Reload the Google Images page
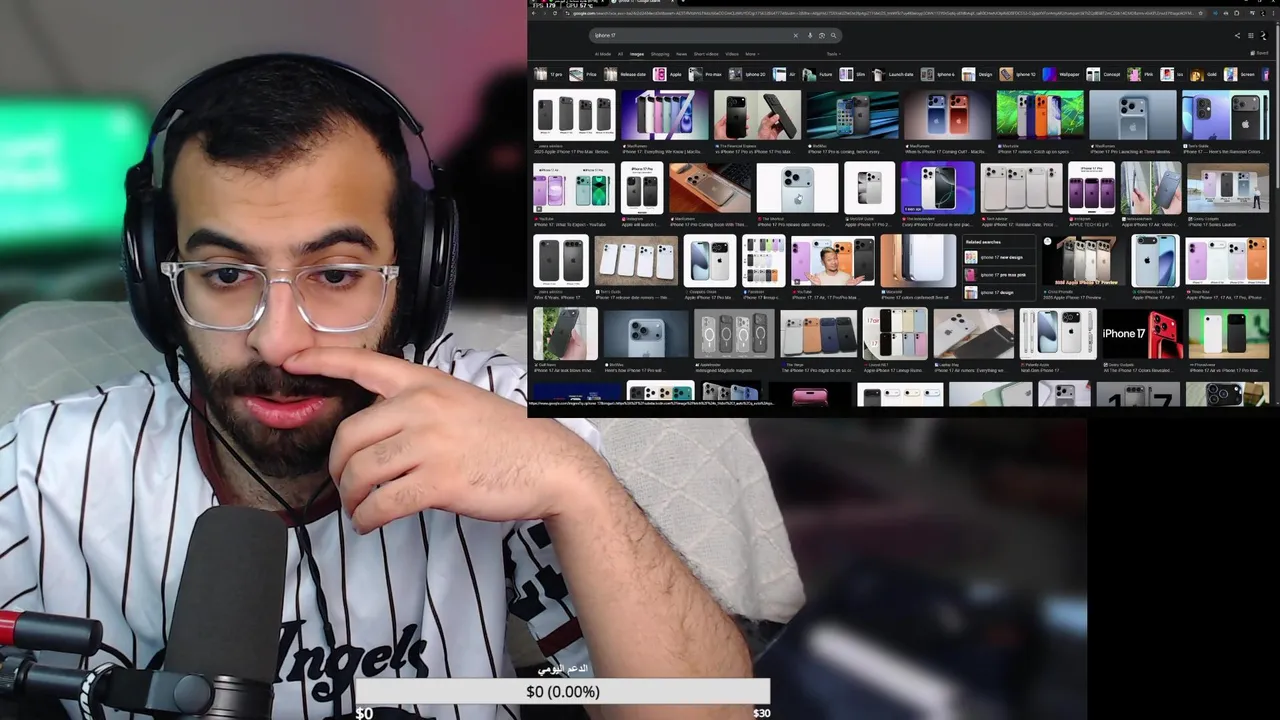Viewport: 1280px width, 720px height. pyautogui.click(x=555, y=13)
